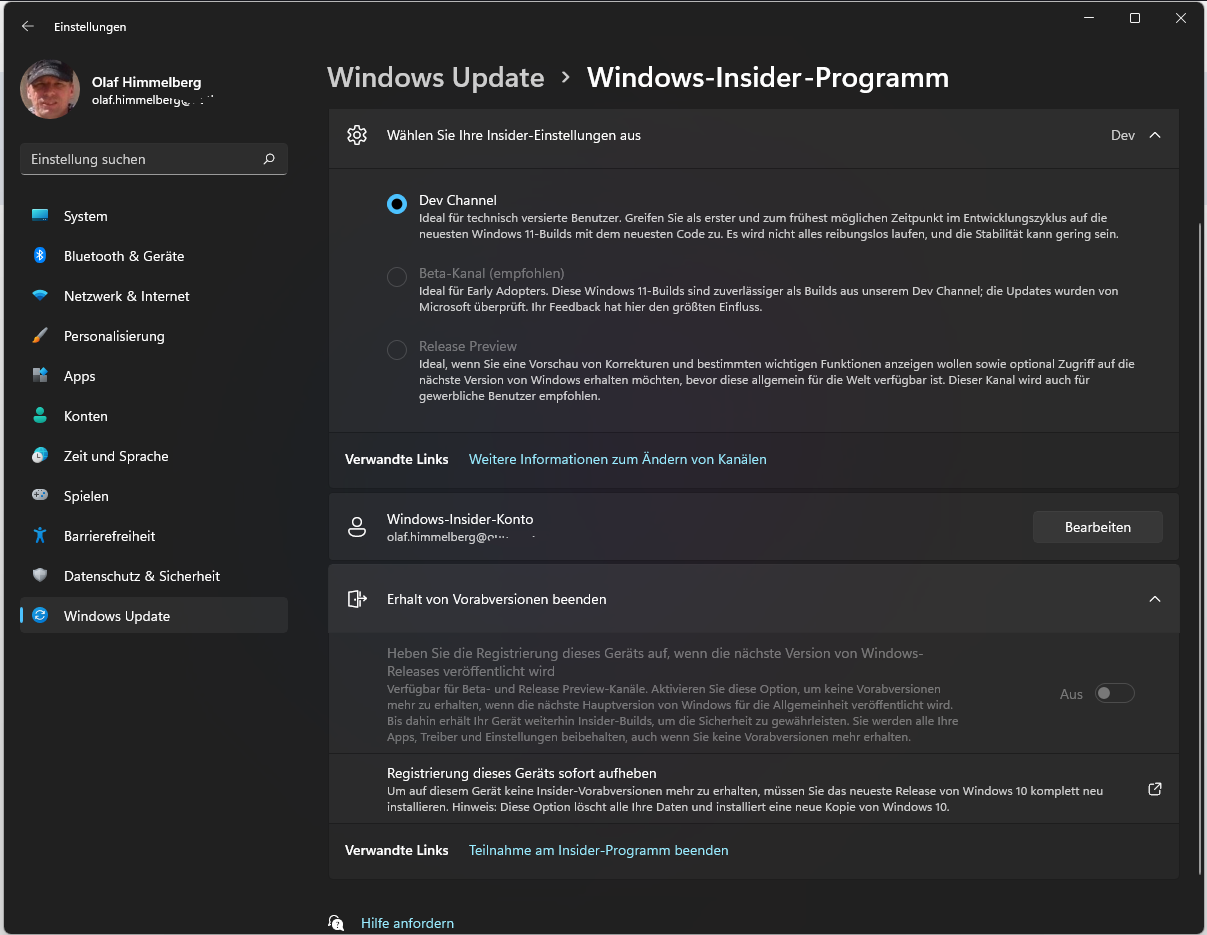The image size is (1207, 935).
Task: Go to Windows Update breadcrumb
Action: tap(435, 77)
